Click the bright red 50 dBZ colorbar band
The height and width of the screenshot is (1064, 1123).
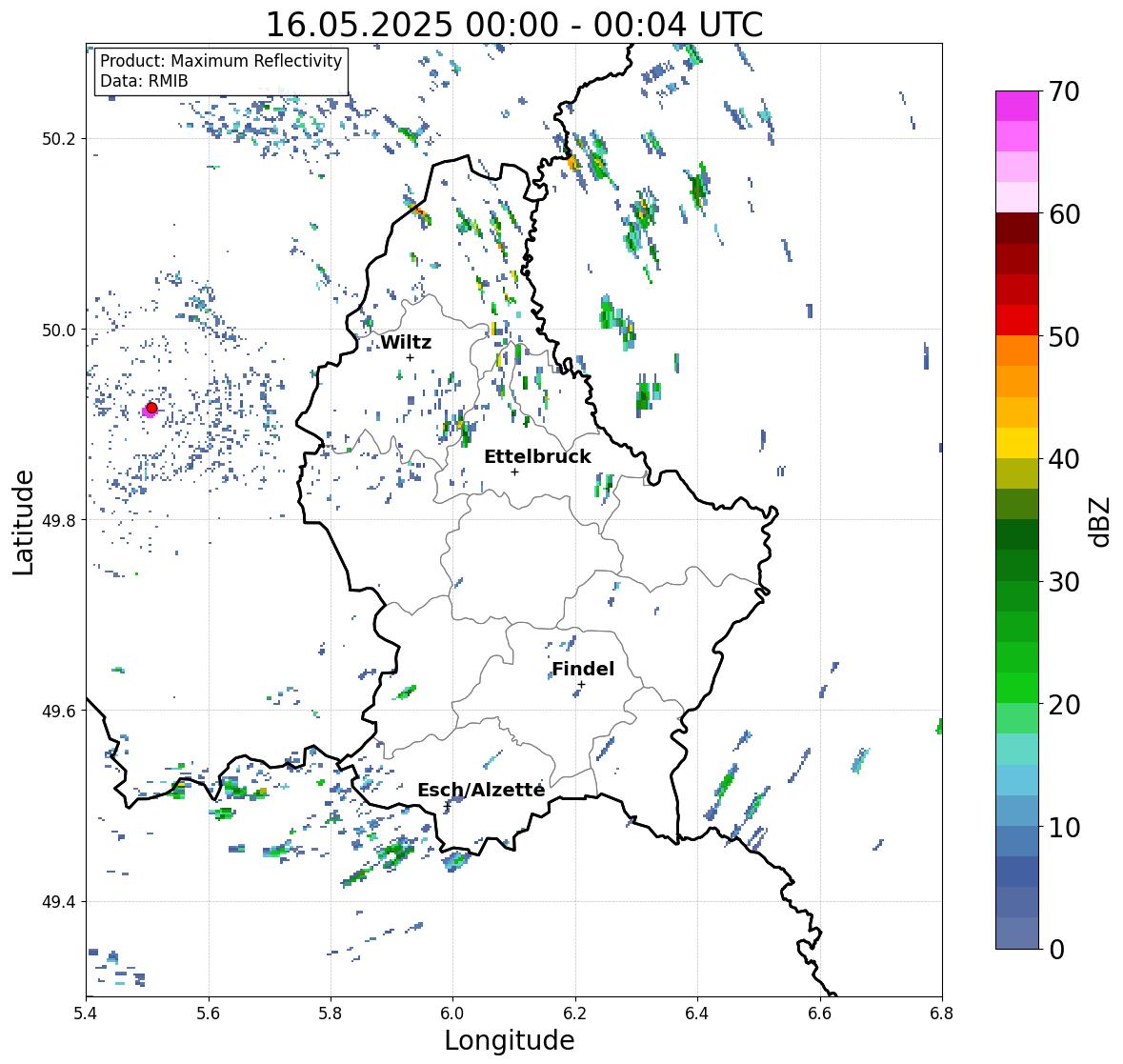(1017, 320)
